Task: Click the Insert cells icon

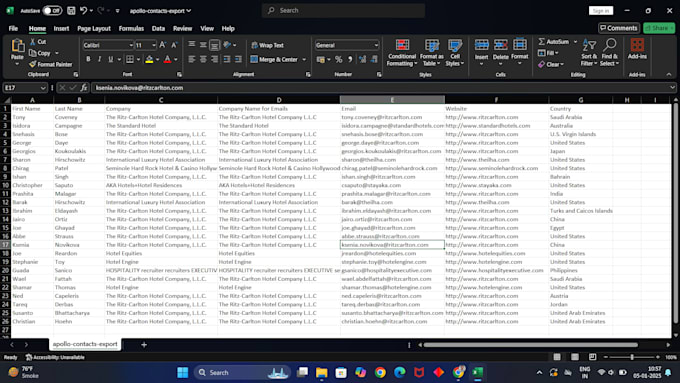Action: (x=481, y=45)
